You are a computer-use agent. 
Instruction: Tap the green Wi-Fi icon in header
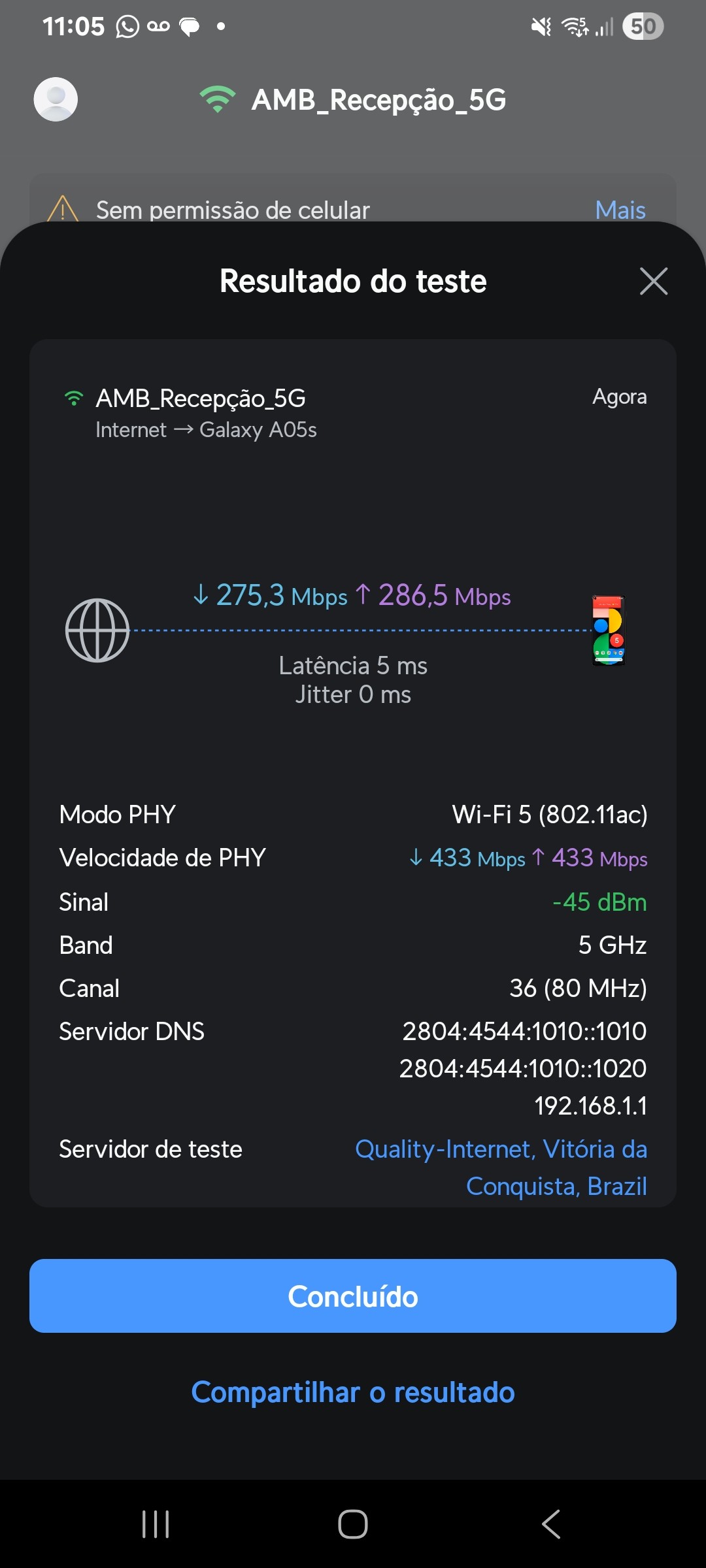217,99
